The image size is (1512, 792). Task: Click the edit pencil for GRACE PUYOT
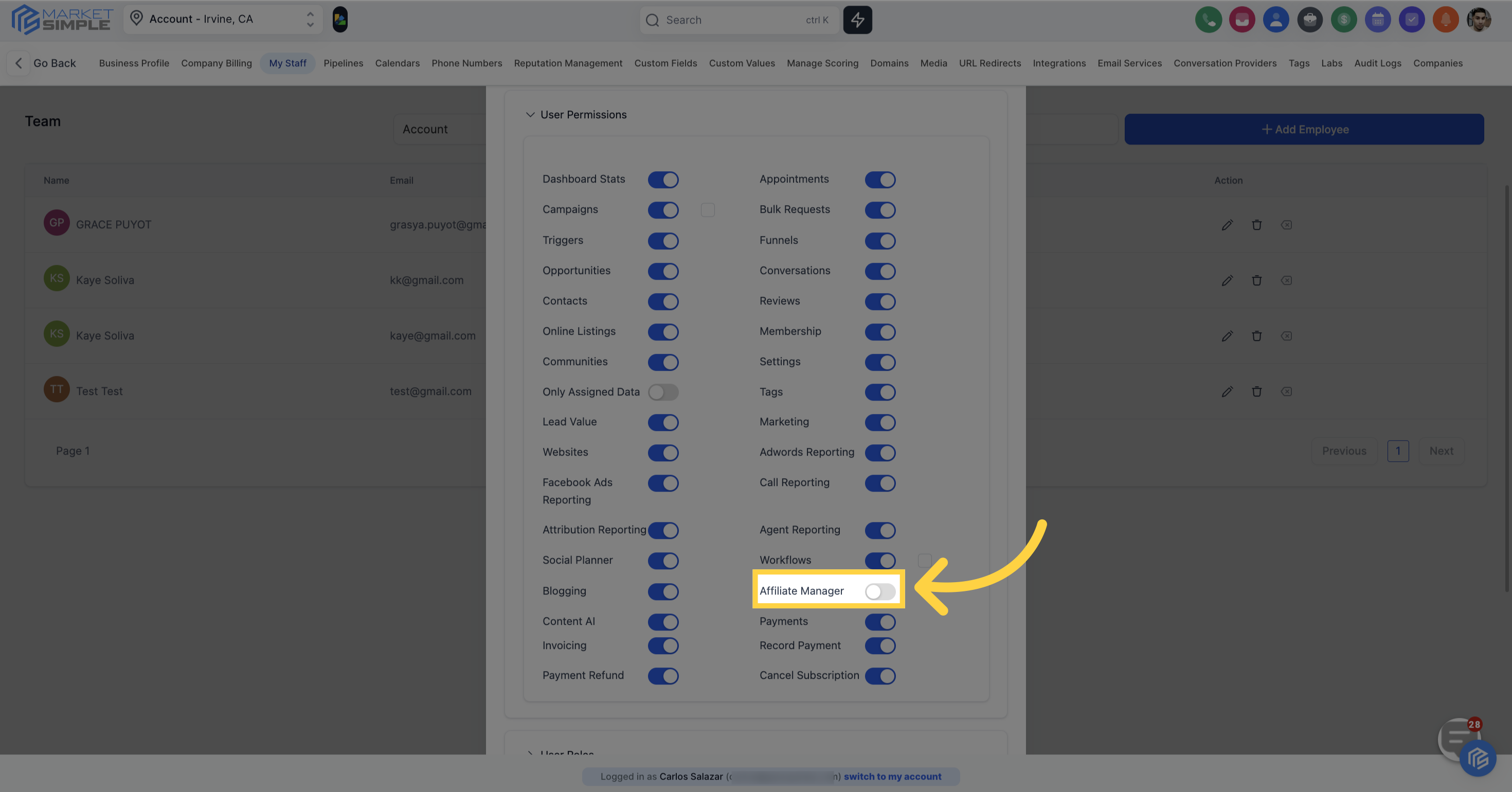click(1227, 225)
